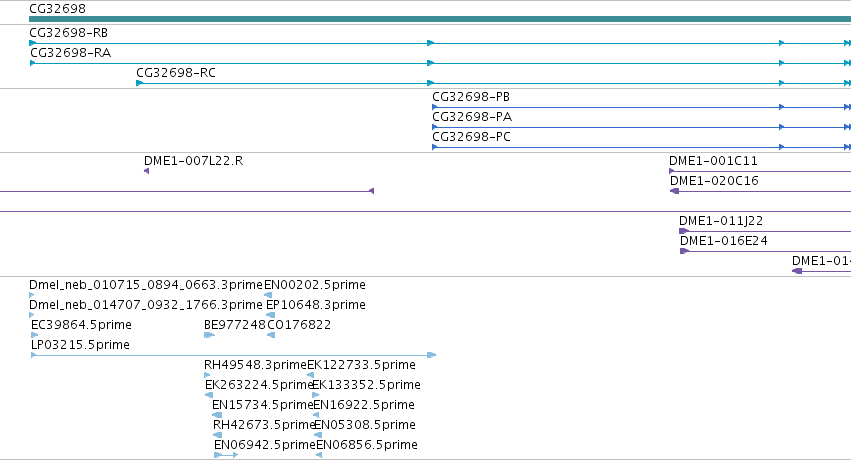Click the EK122733.5prime feature glyph
This screenshot has width=851, height=460.
click(310, 375)
